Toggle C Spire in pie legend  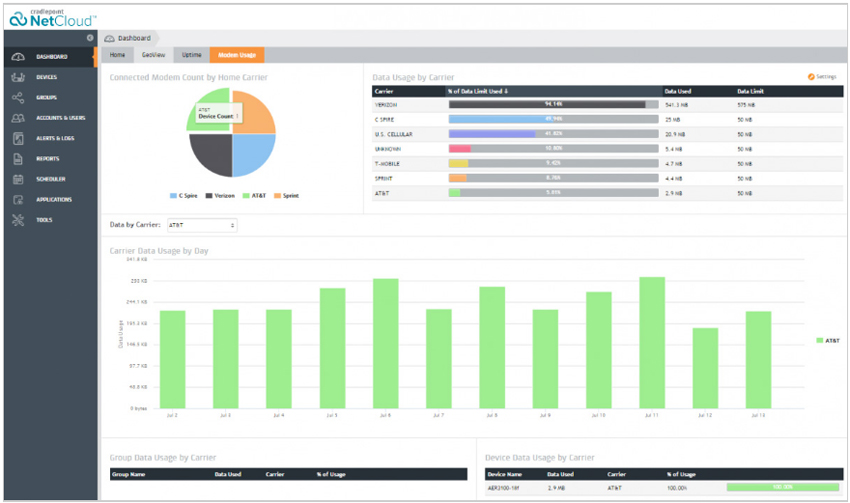[x=184, y=196]
